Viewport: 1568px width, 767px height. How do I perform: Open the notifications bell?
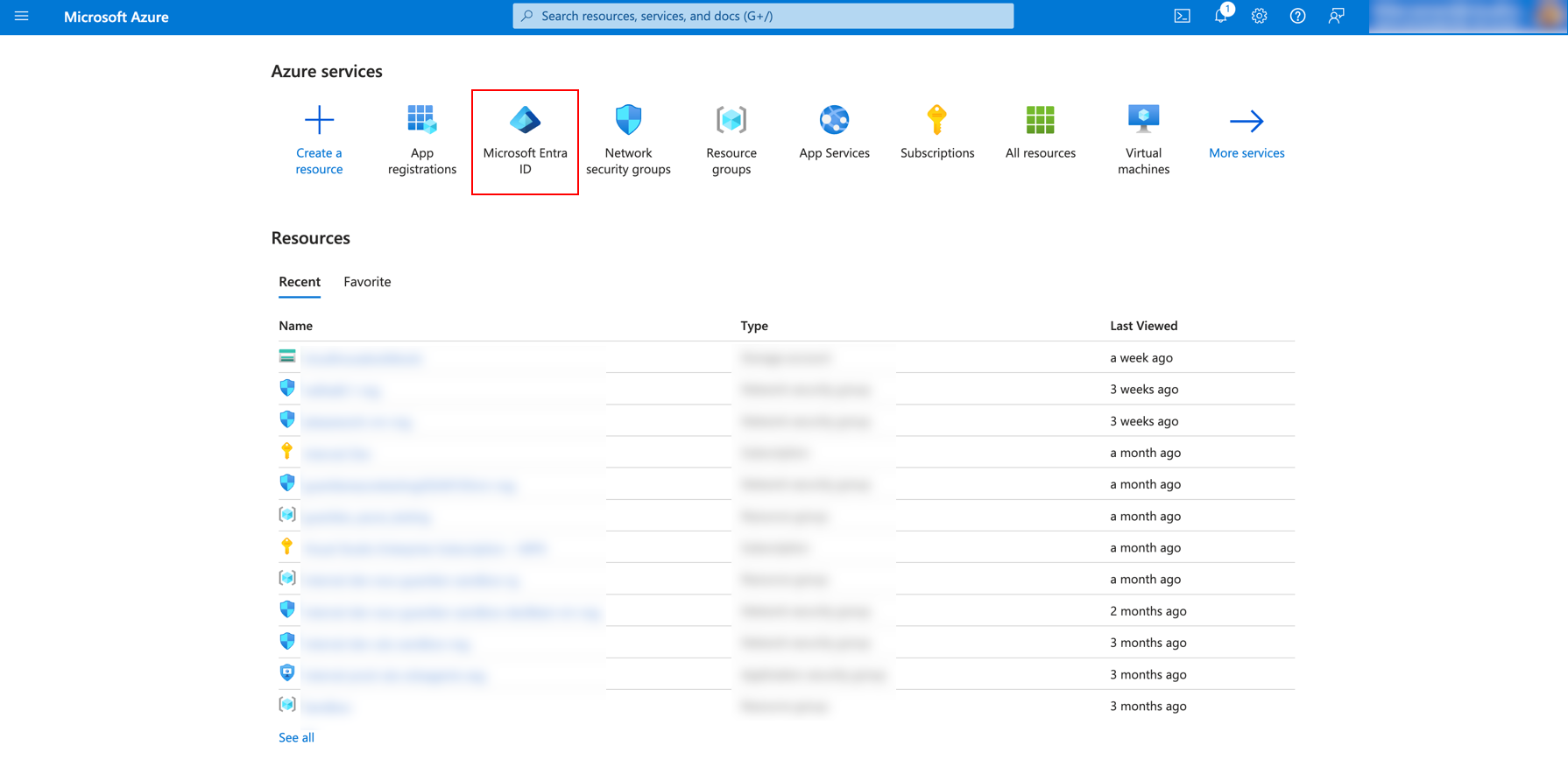pos(1221,16)
